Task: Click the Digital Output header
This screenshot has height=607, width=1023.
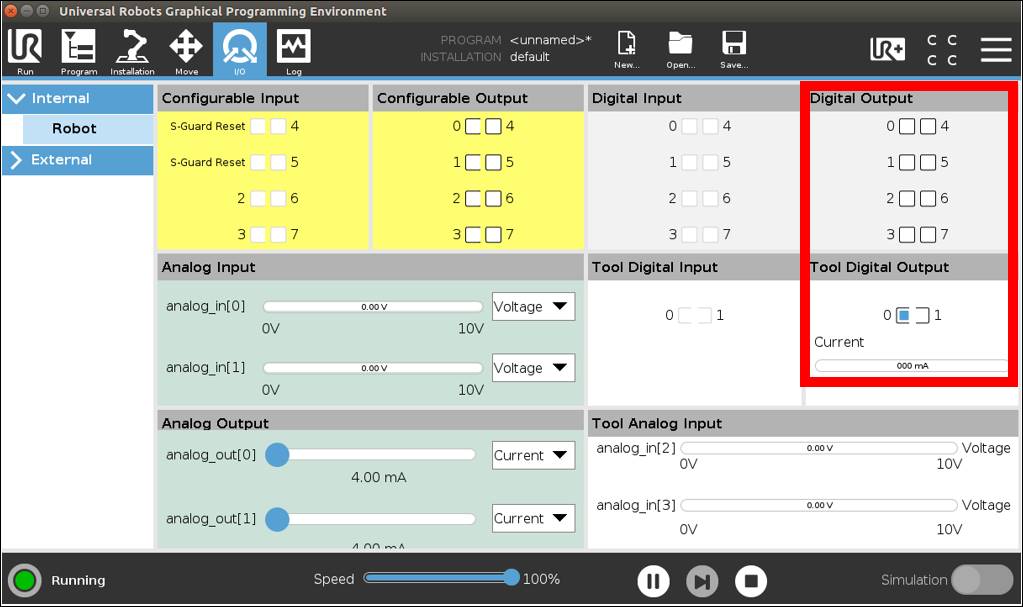Action: 861,99
